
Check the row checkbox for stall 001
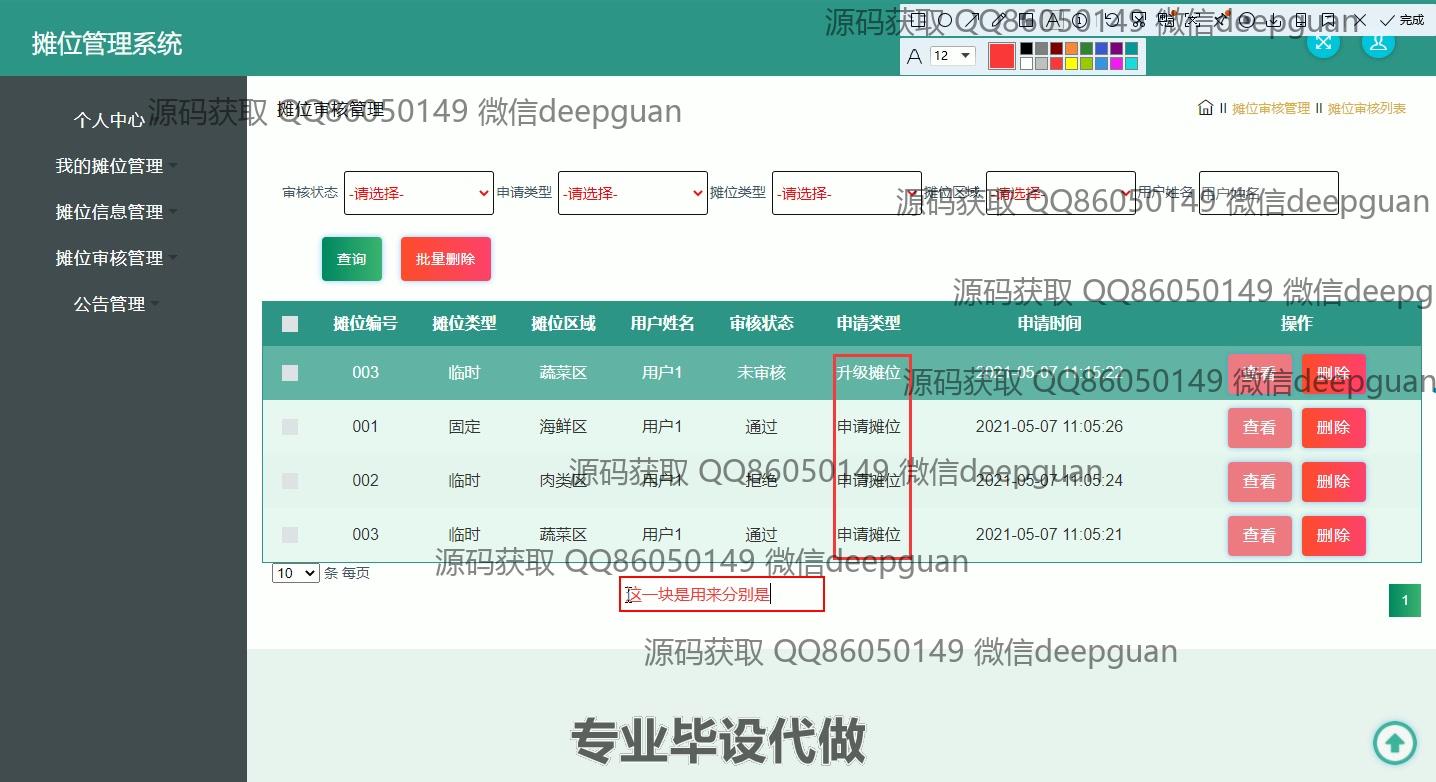(290, 427)
